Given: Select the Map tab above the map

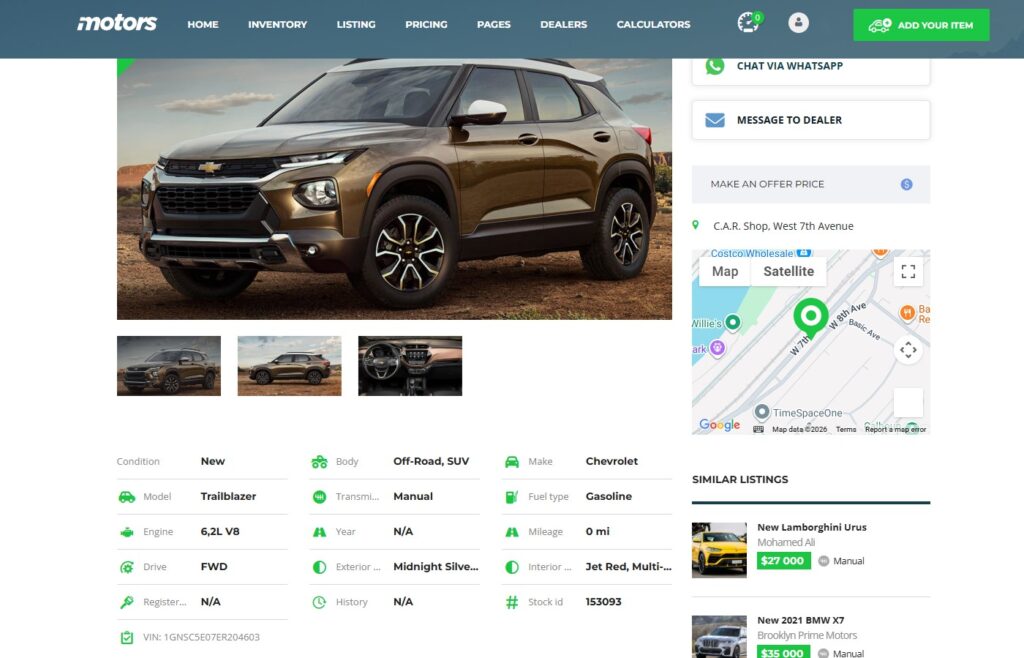Looking at the screenshot, I should [x=724, y=271].
